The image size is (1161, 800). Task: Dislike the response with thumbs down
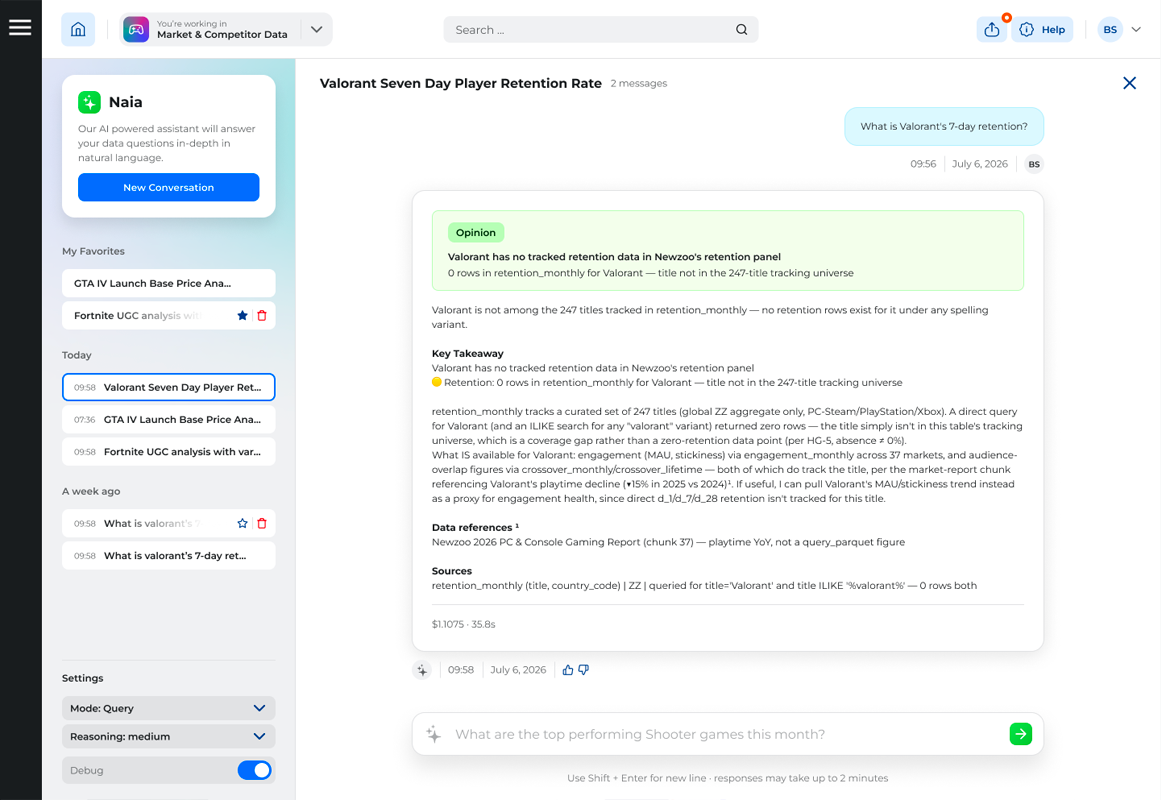pos(584,670)
